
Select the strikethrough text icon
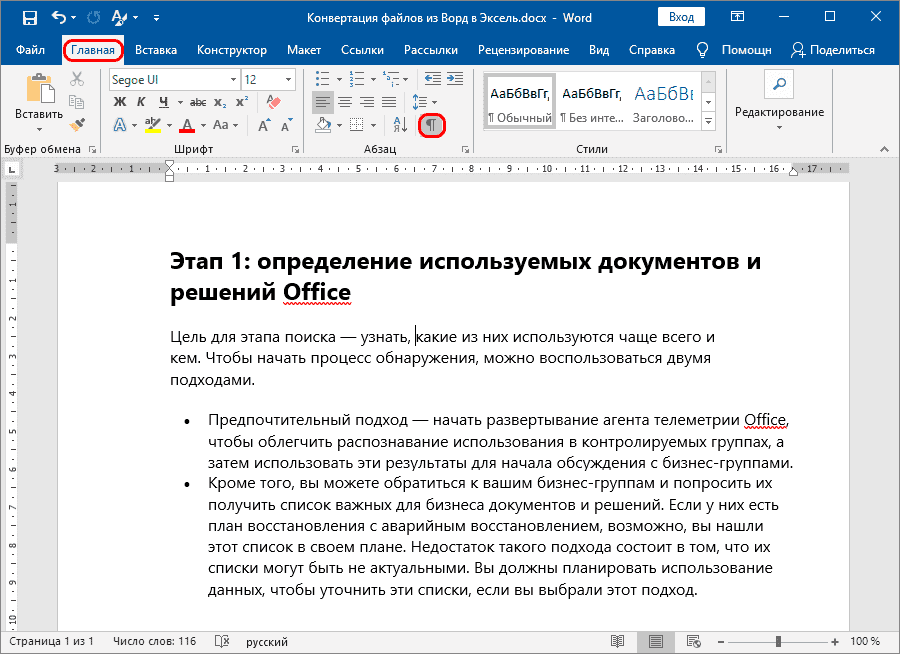[x=198, y=101]
